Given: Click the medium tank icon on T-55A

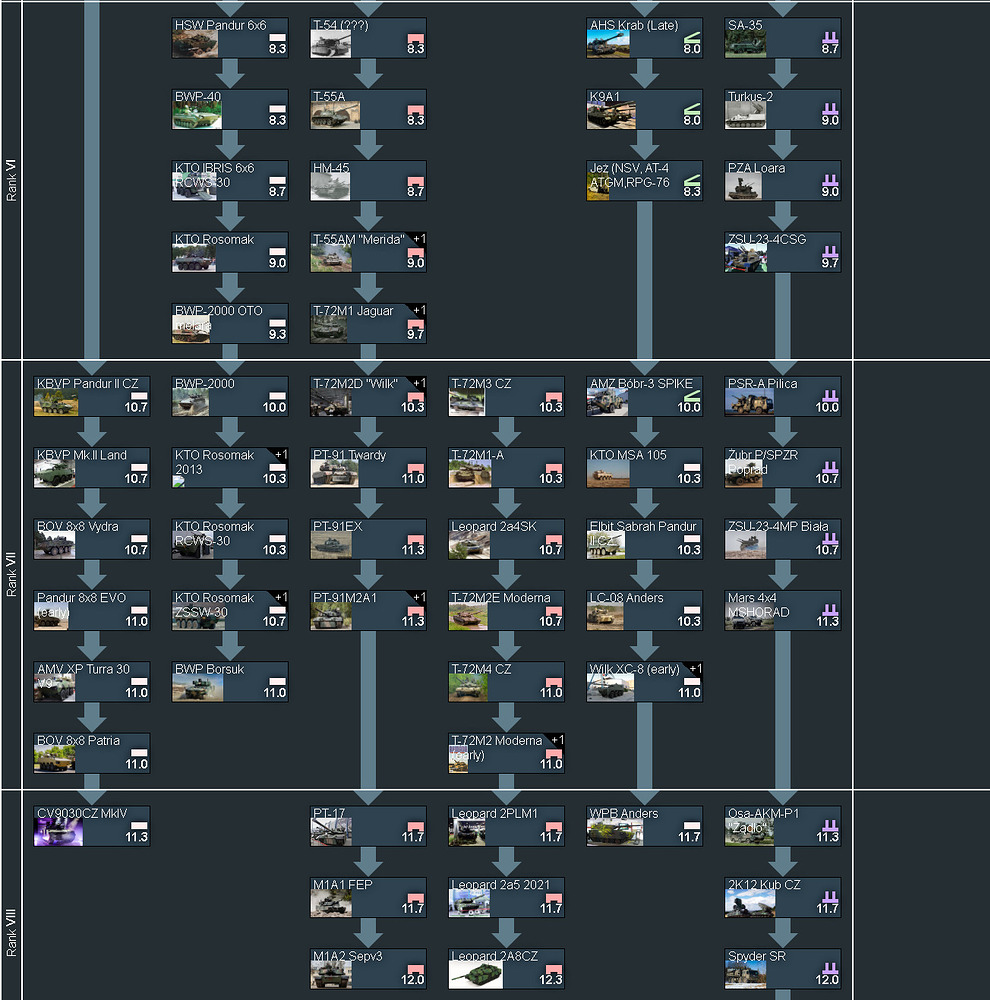Looking at the screenshot, I should (415, 108).
